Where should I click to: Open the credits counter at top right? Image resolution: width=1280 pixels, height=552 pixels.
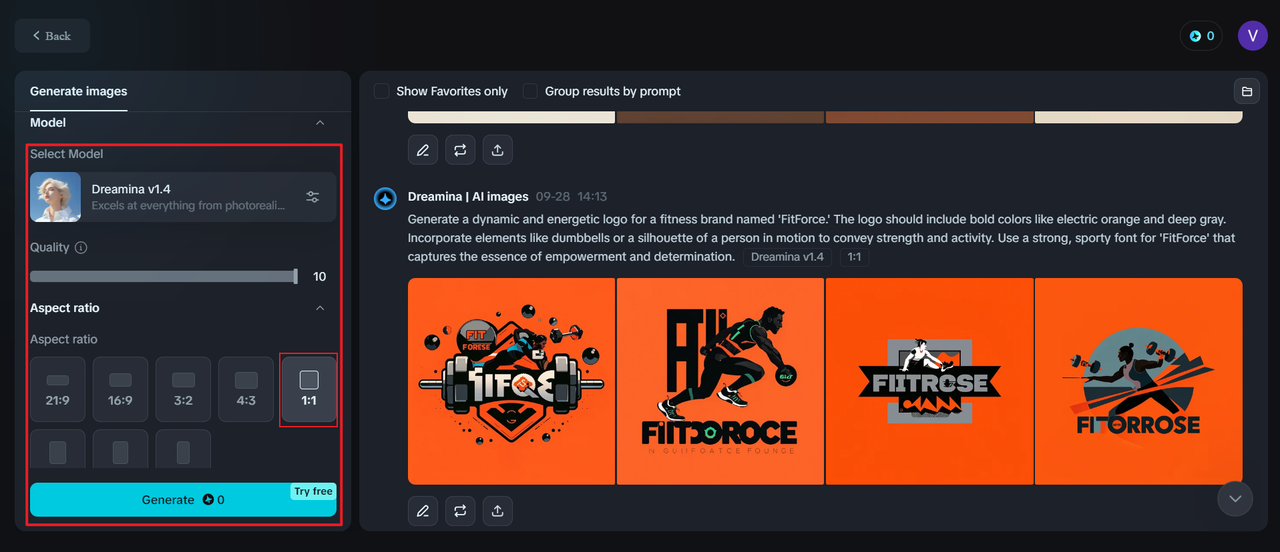1201,36
